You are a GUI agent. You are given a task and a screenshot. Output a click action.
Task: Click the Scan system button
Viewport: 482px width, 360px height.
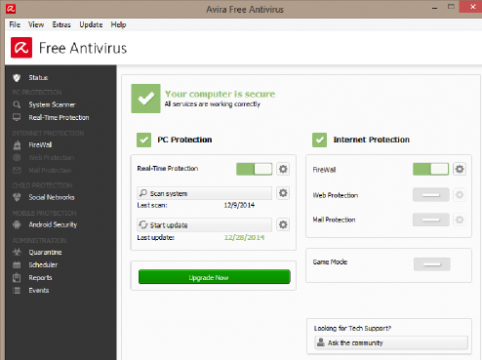[x=204, y=193]
